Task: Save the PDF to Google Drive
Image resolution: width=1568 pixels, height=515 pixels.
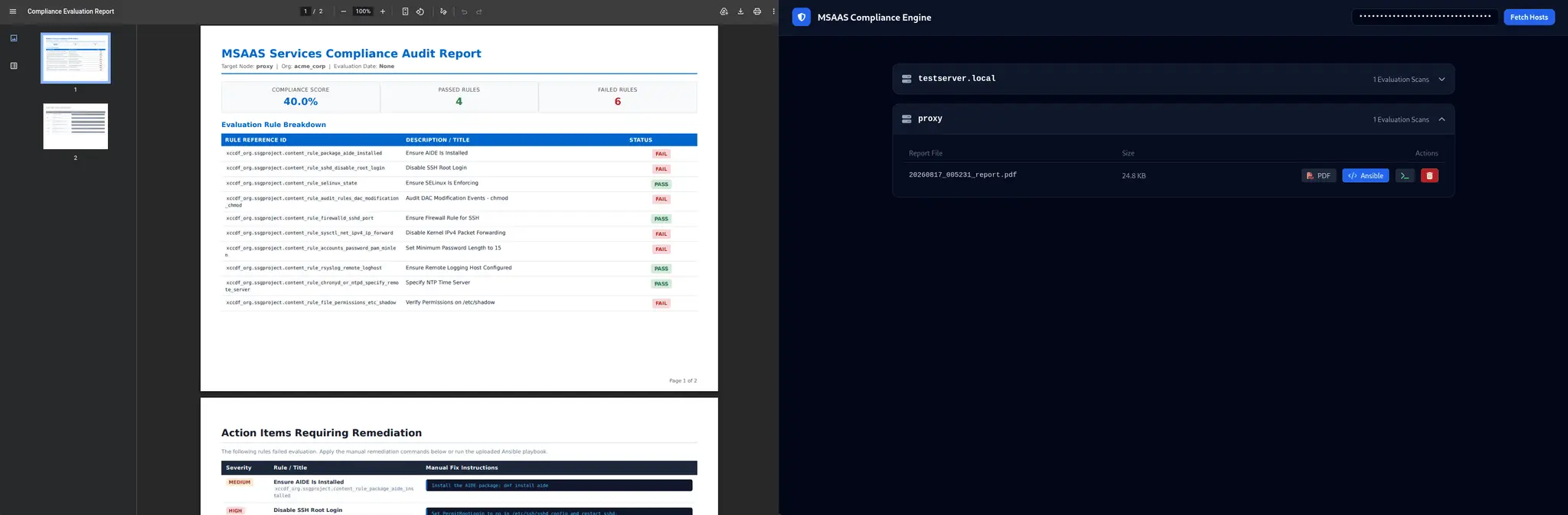Action: coord(724,11)
